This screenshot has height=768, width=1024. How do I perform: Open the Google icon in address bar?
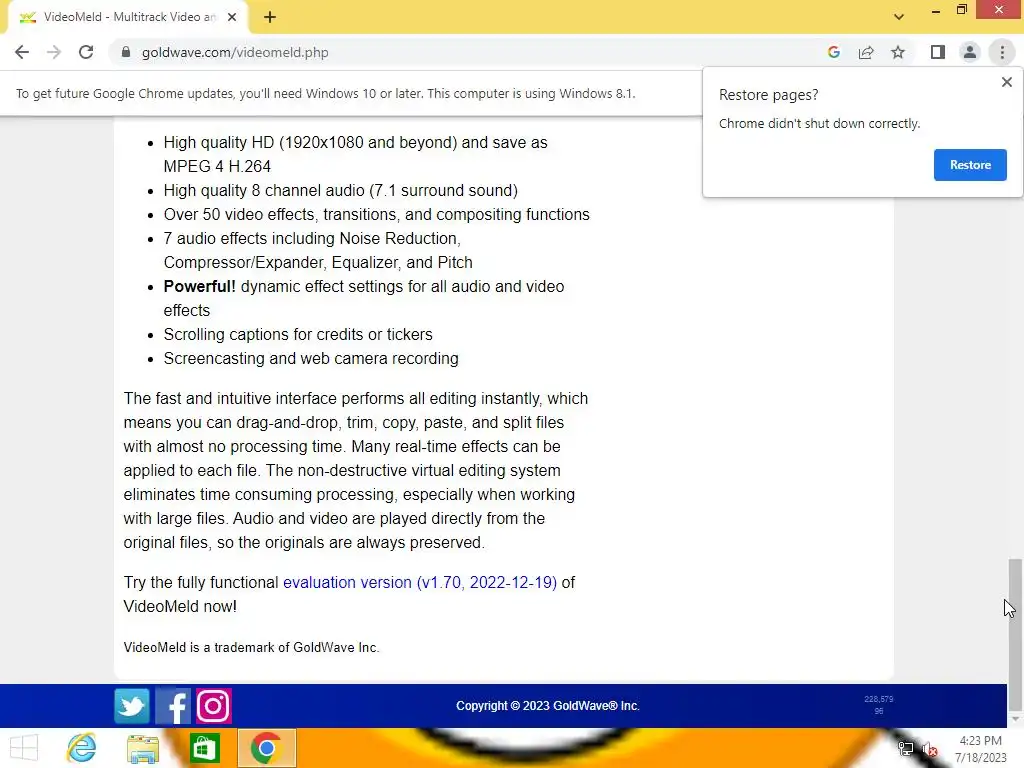pos(833,52)
